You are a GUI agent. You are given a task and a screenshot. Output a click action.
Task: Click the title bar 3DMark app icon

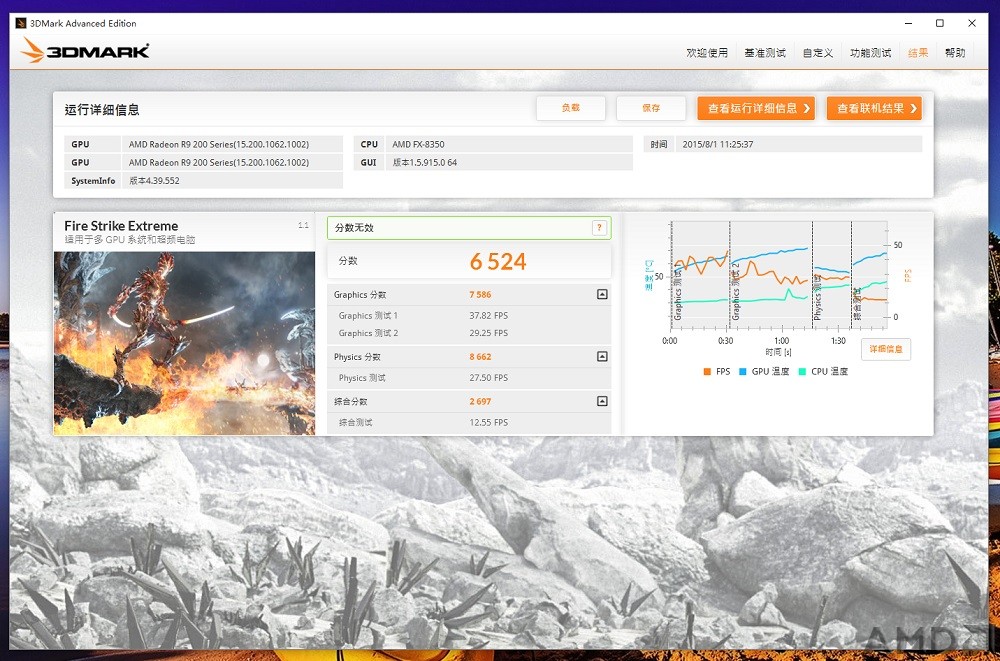click(x=21, y=23)
